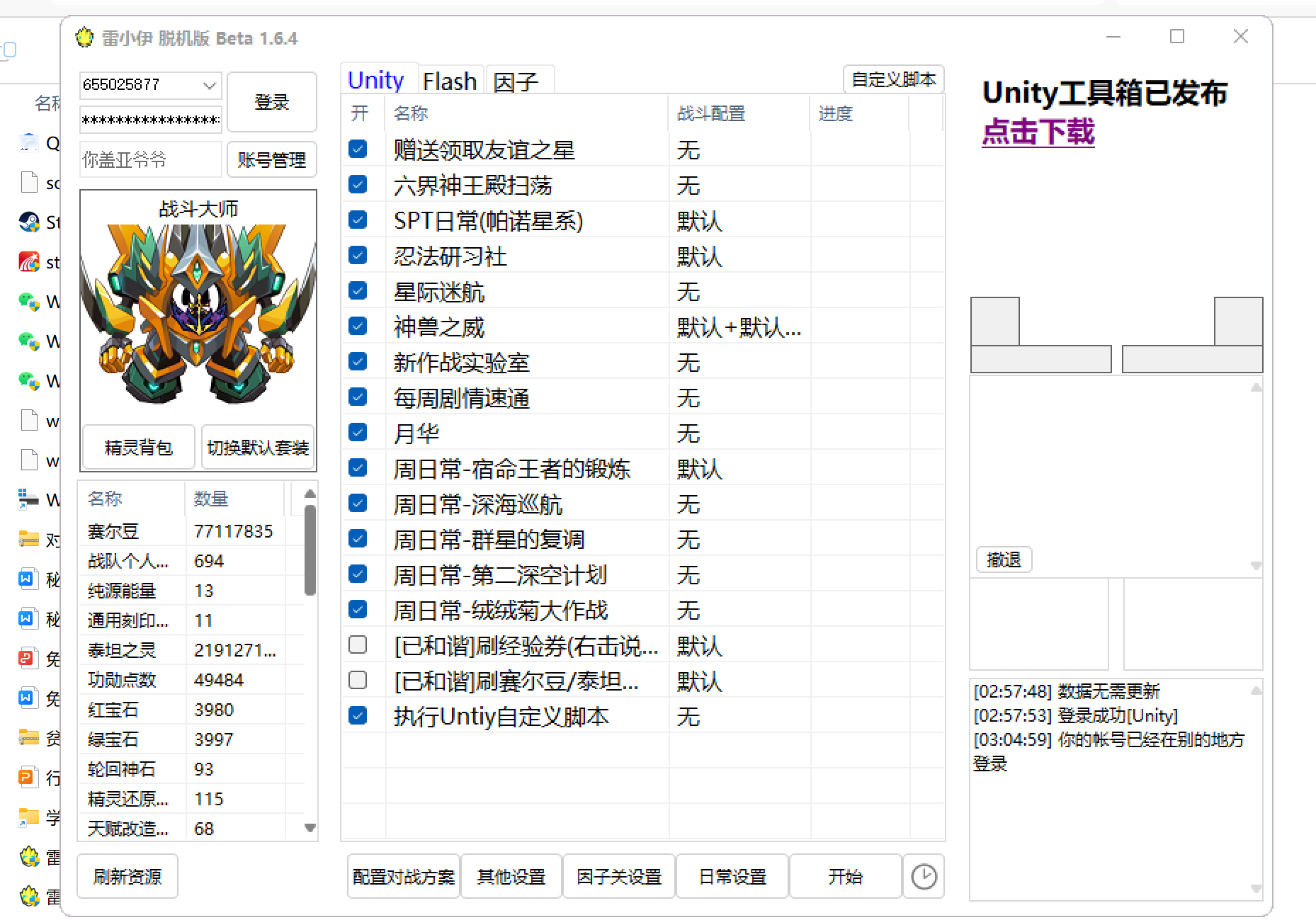Click resource list scroll-up arrow
The width and height of the screenshot is (1316, 920).
pyautogui.click(x=310, y=494)
